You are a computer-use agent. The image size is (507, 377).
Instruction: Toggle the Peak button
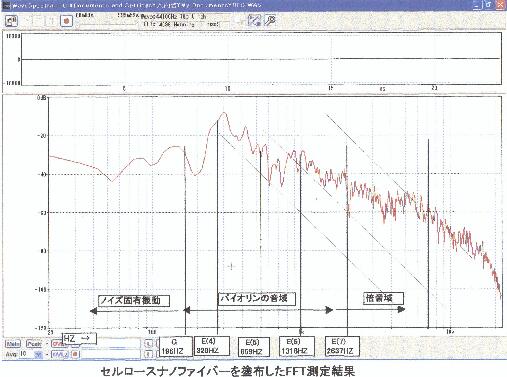(x=35, y=344)
